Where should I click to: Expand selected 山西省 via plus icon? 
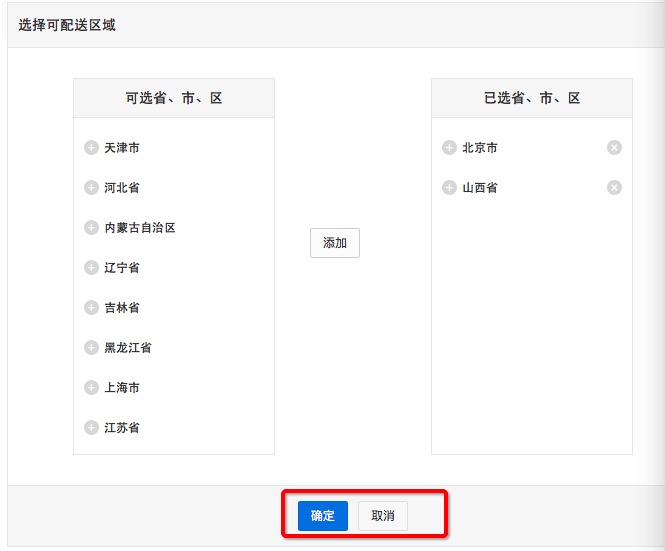[449, 187]
